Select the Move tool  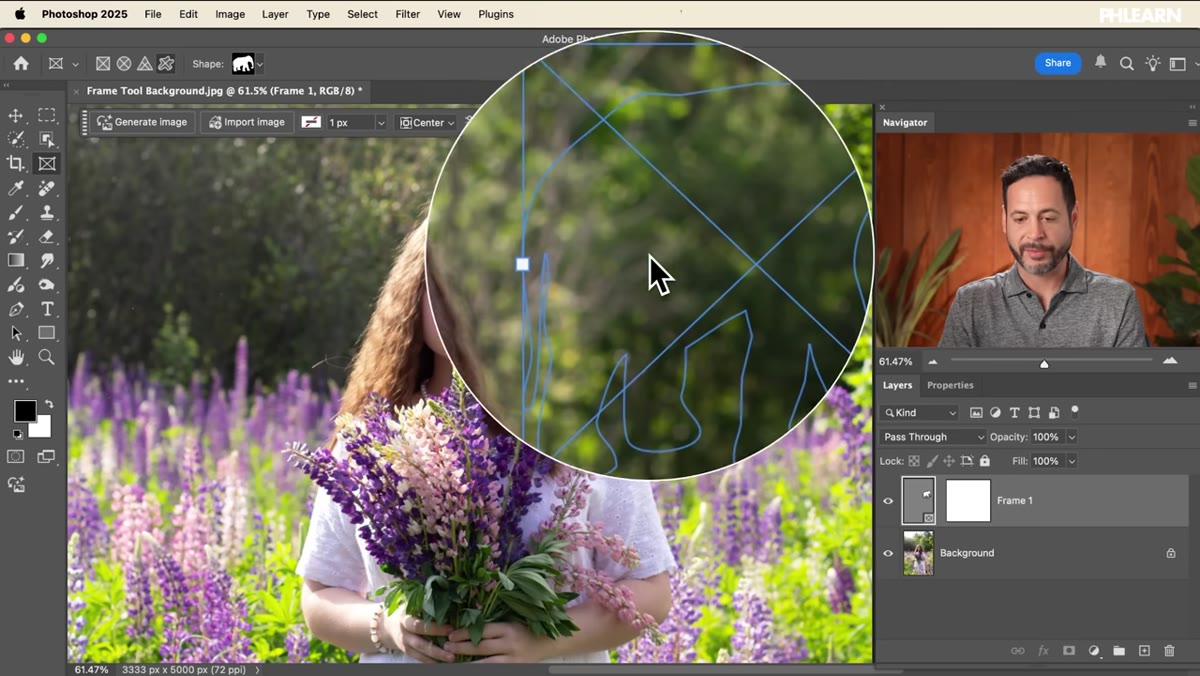pos(16,115)
